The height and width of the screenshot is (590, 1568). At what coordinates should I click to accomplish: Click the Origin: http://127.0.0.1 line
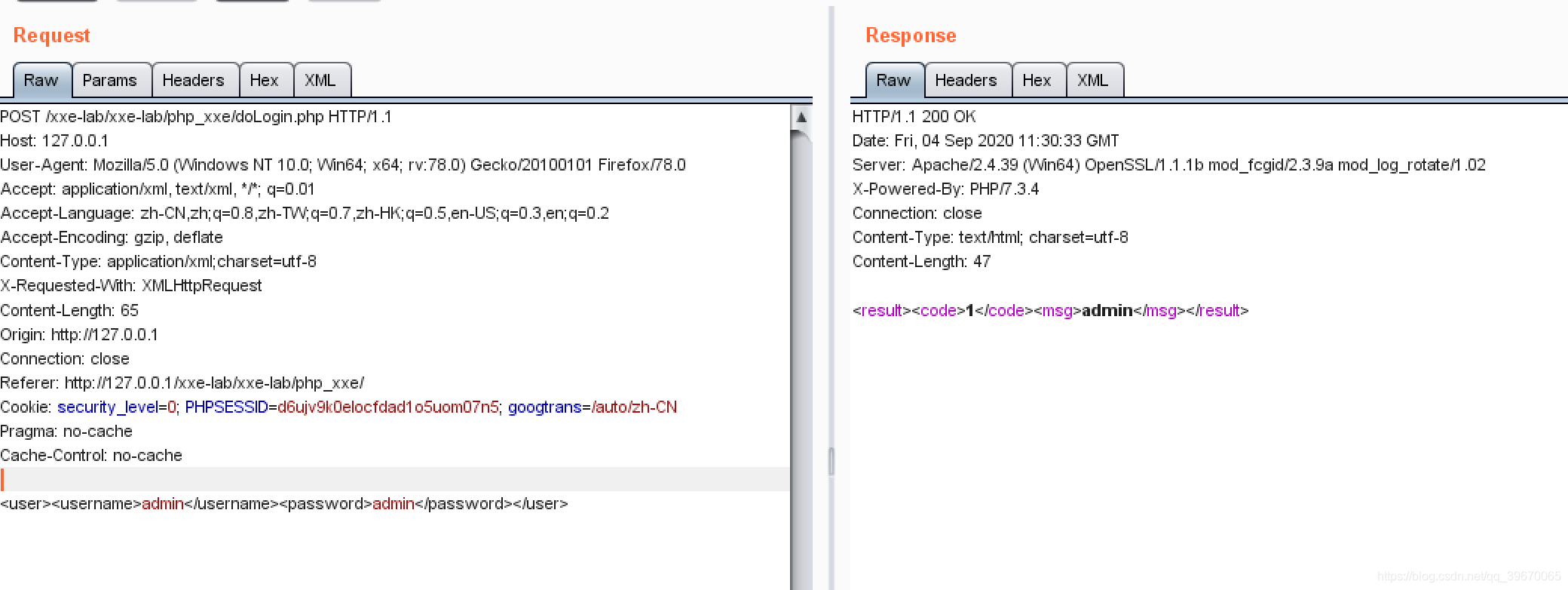point(79,335)
